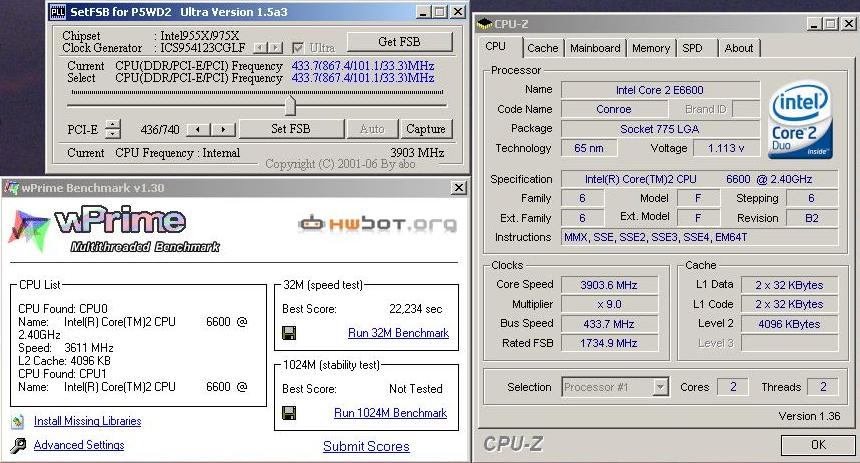Close the wPrime Benchmark window
The height and width of the screenshot is (463, 860).
click(459, 188)
